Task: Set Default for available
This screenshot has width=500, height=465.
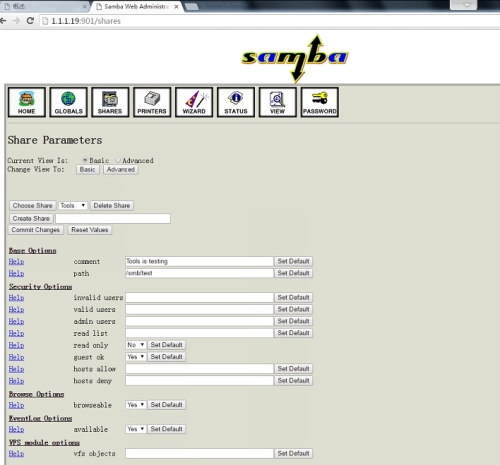Action: (x=167, y=429)
